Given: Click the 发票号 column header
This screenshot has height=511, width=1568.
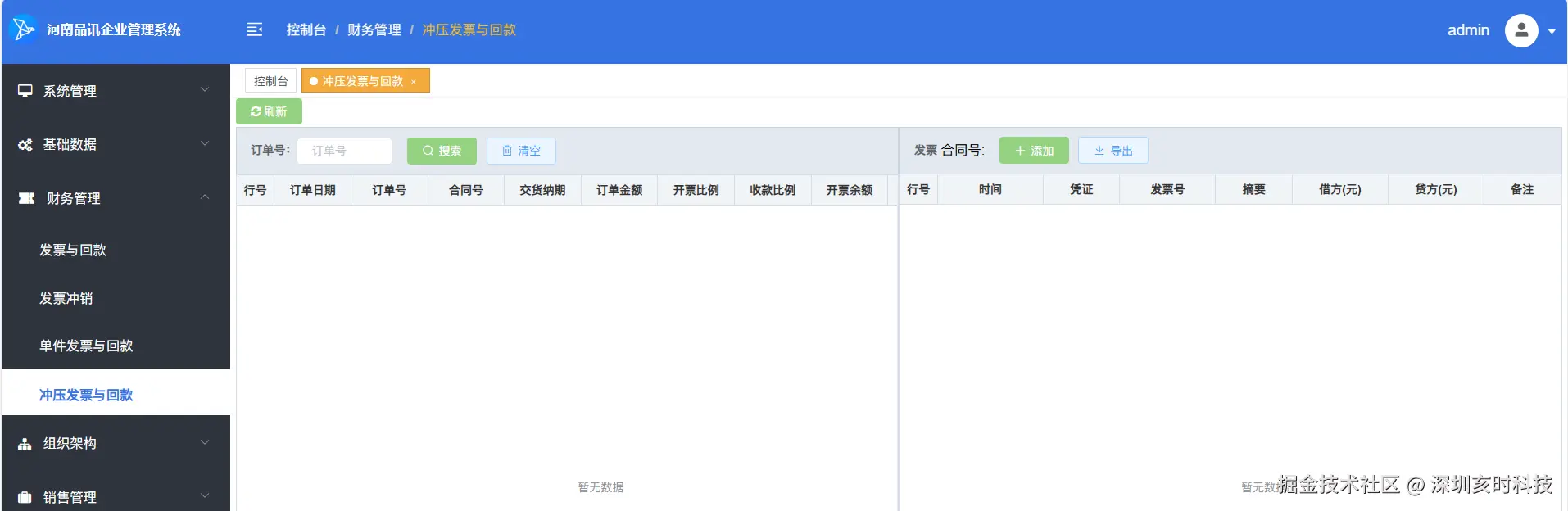Looking at the screenshot, I should [x=1167, y=189].
